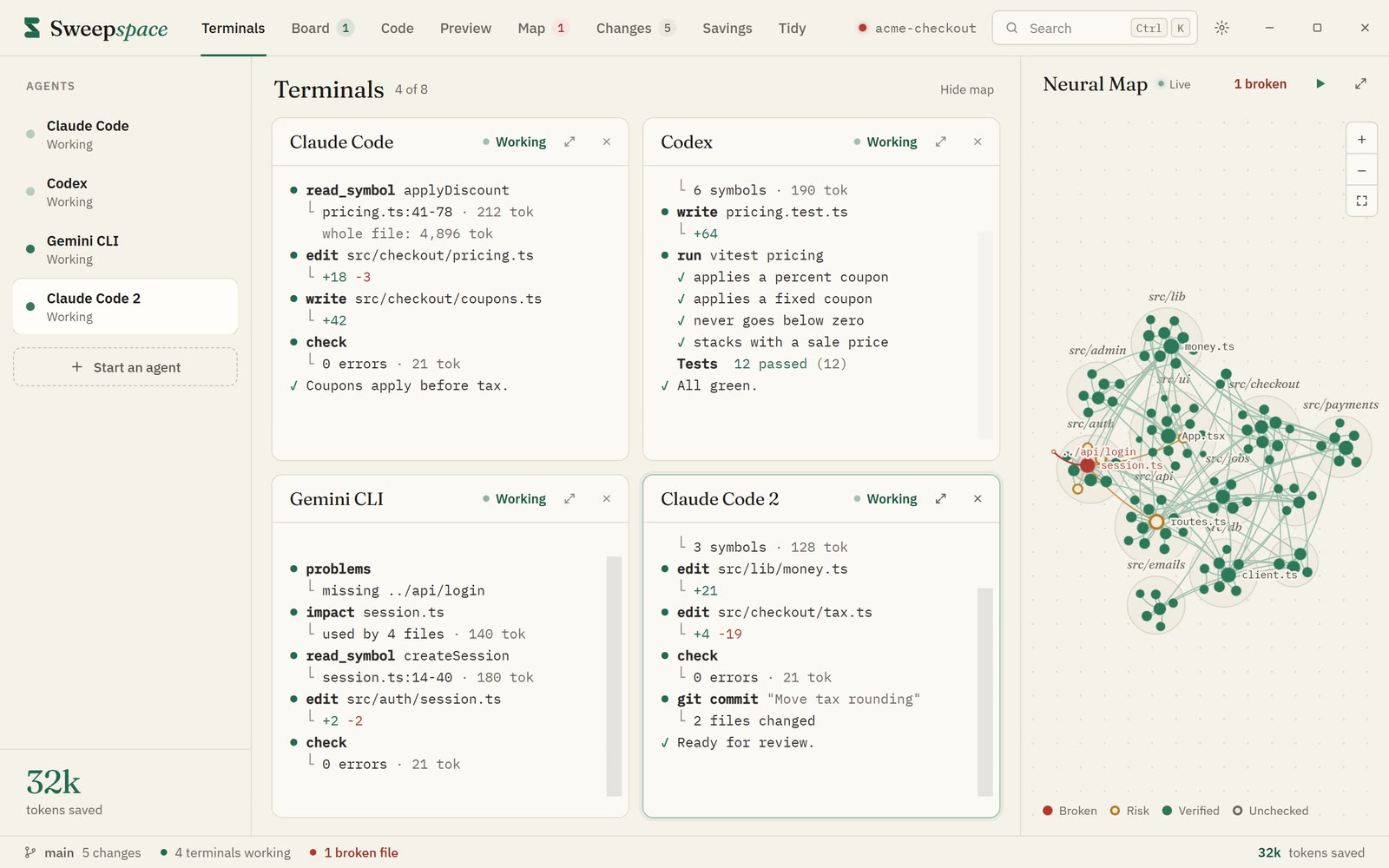This screenshot has width=1389, height=868.
Task: Click the routes.ts risk node
Action: pos(1156,523)
